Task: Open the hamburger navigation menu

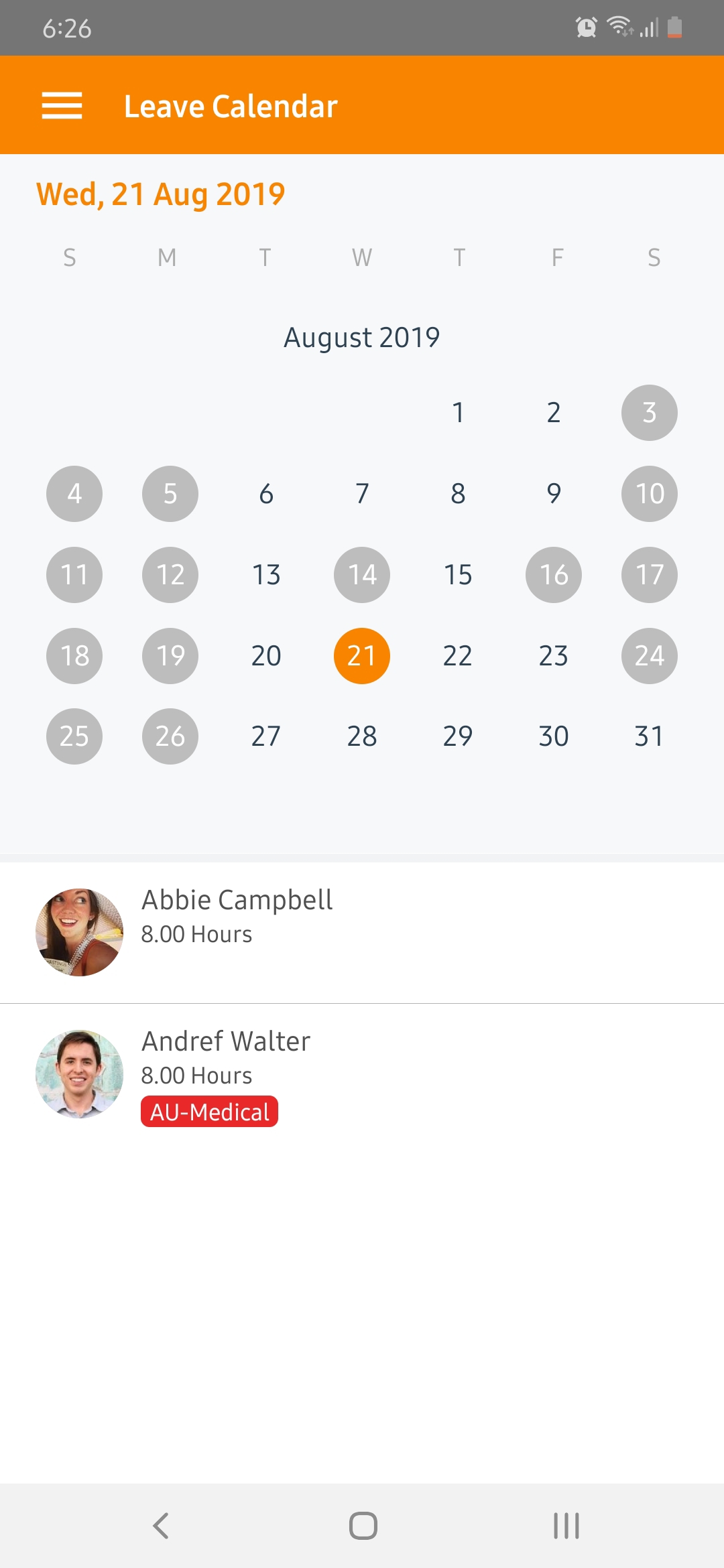Action: tap(62, 106)
